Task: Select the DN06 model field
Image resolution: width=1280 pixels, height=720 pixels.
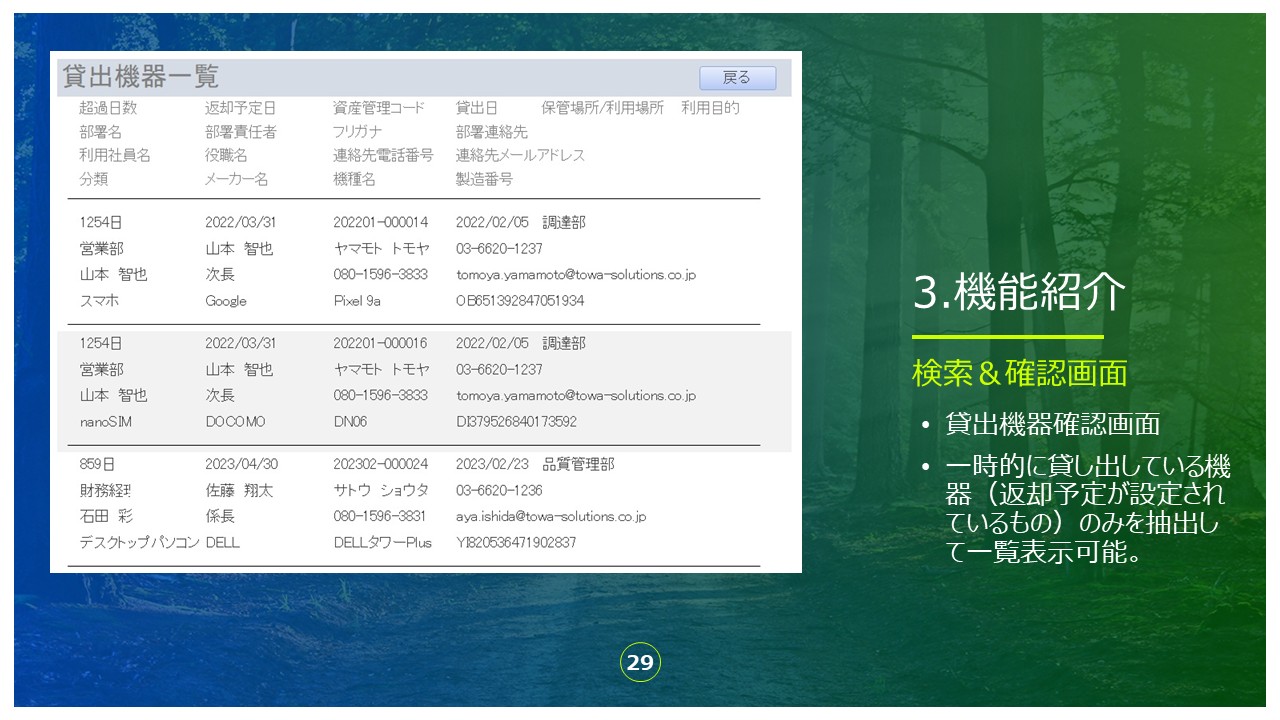Action: [x=350, y=422]
